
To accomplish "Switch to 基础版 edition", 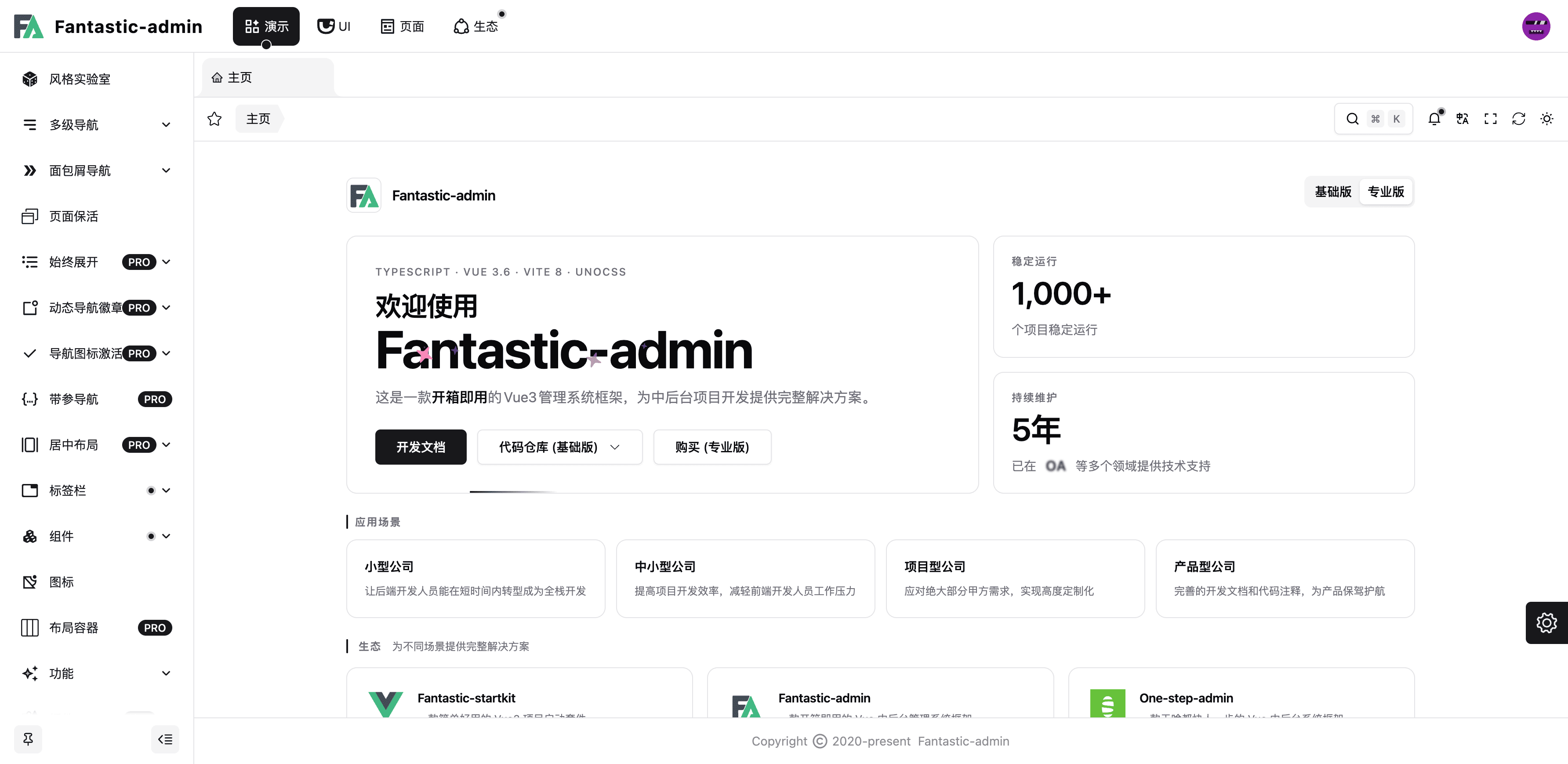I will point(1332,192).
